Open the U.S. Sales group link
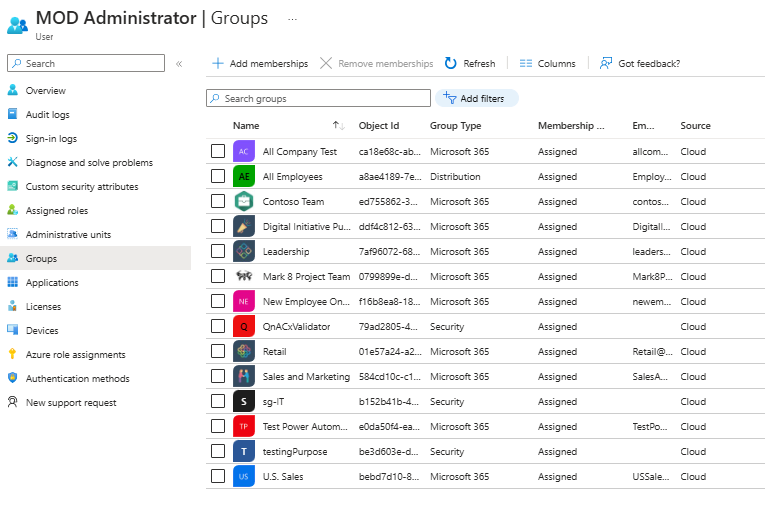 coord(282,476)
